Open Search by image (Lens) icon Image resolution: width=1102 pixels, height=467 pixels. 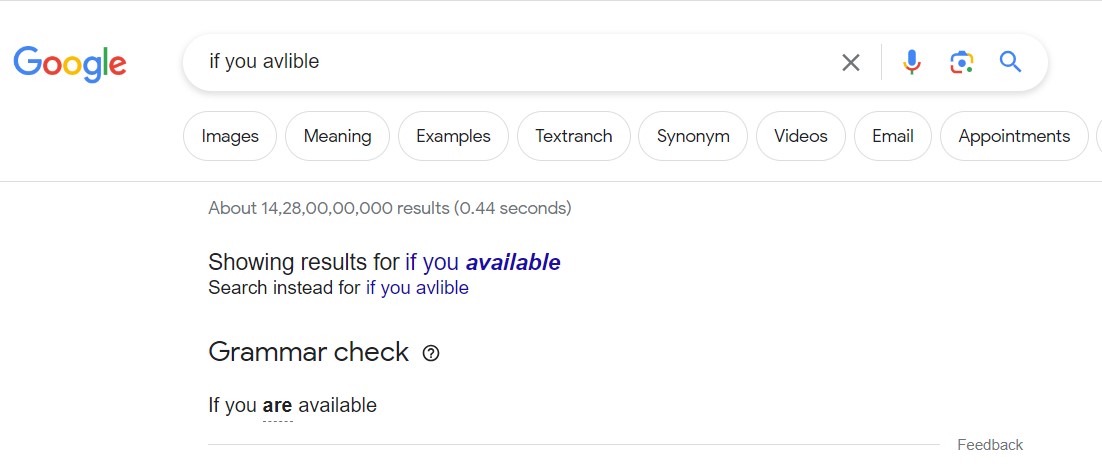961,62
